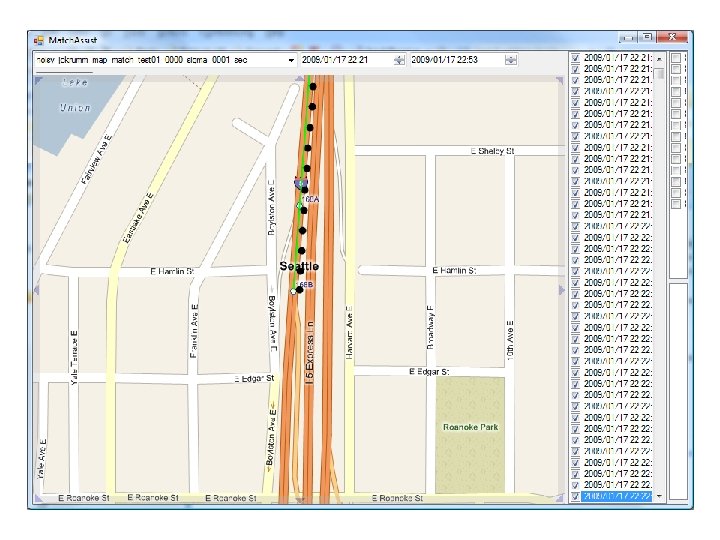Click the Lake Union water label
This screenshot has height=540, width=720.
[x=75, y=95]
